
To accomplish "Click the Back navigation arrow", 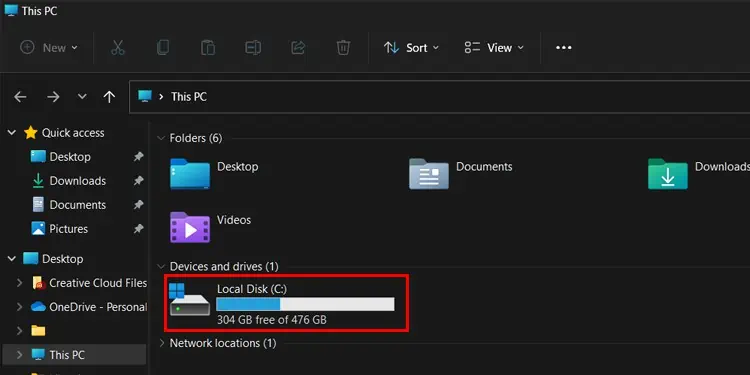I will (20, 97).
